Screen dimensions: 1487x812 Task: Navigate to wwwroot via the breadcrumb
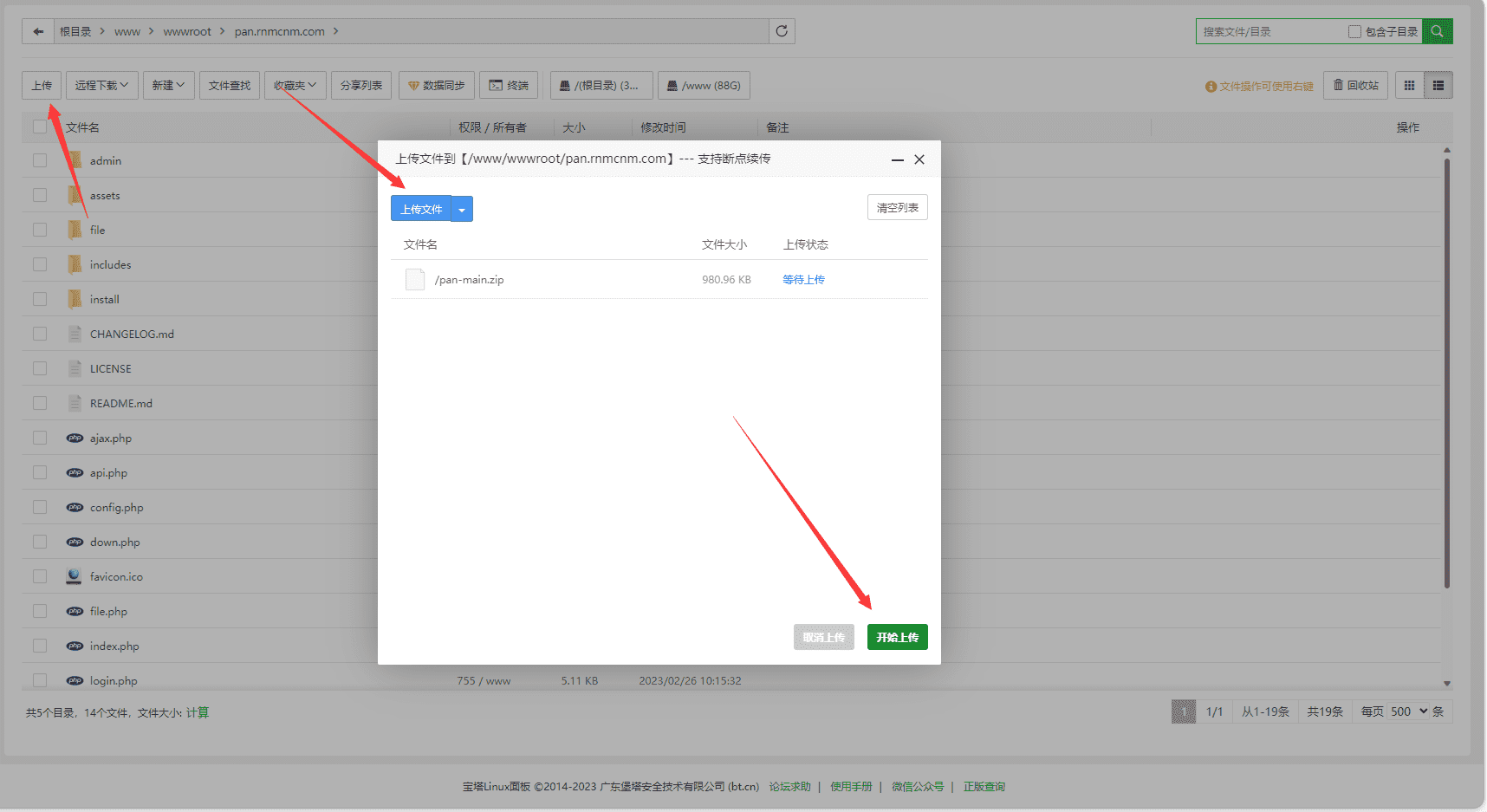(x=188, y=31)
